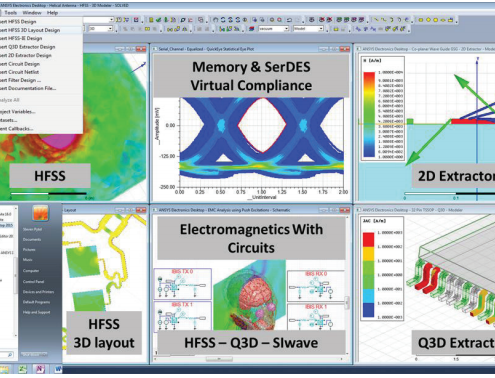Open OneNote from the taskbar
The image size is (495, 378).
coord(40,369)
